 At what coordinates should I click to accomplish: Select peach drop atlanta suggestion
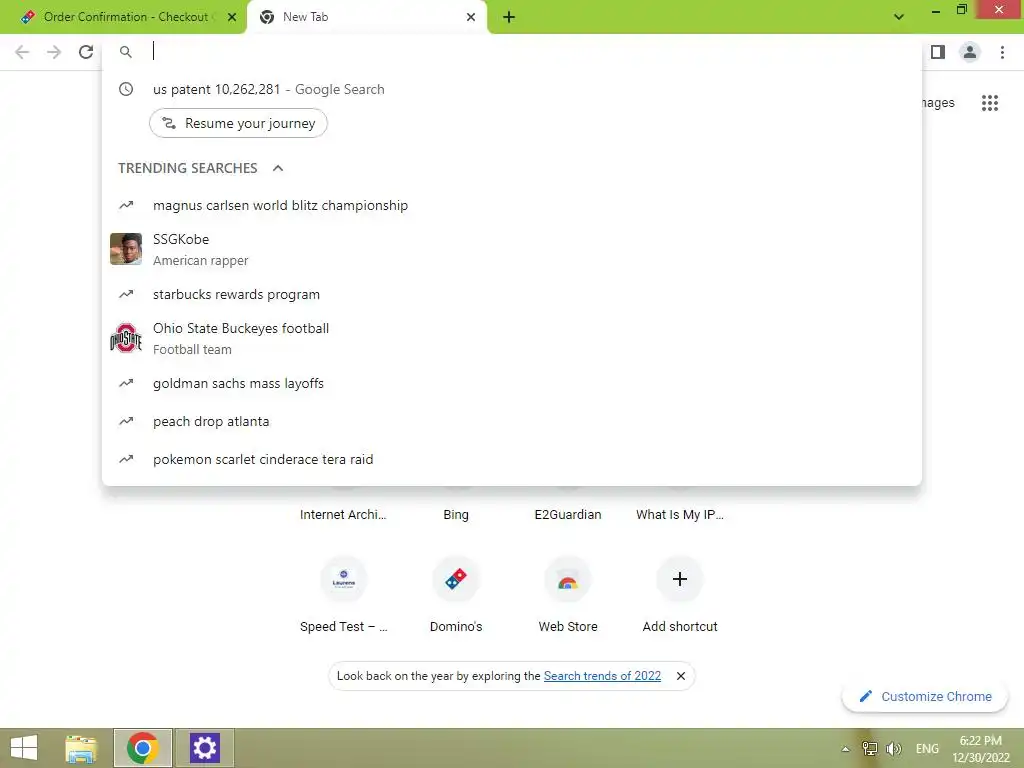(512, 421)
